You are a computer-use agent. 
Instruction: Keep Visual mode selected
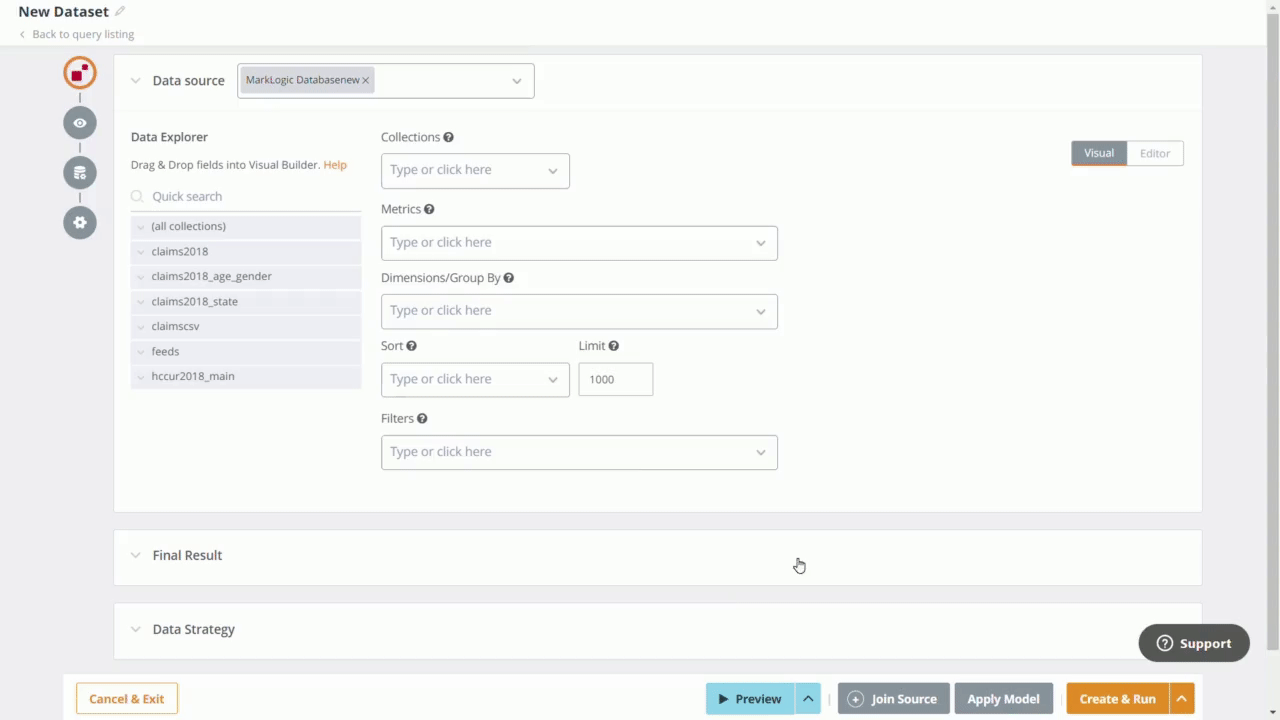(1098, 153)
